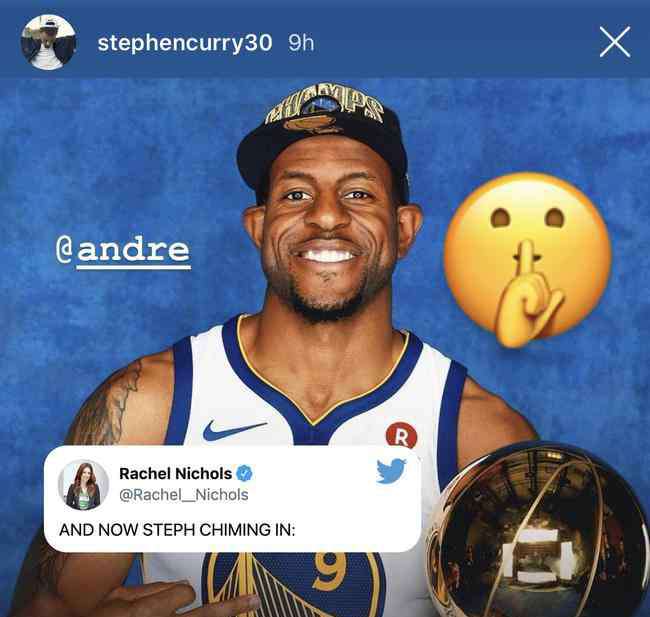Tap the @andre mention sticker
Viewport: 650px width, 617px height.
point(123,252)
